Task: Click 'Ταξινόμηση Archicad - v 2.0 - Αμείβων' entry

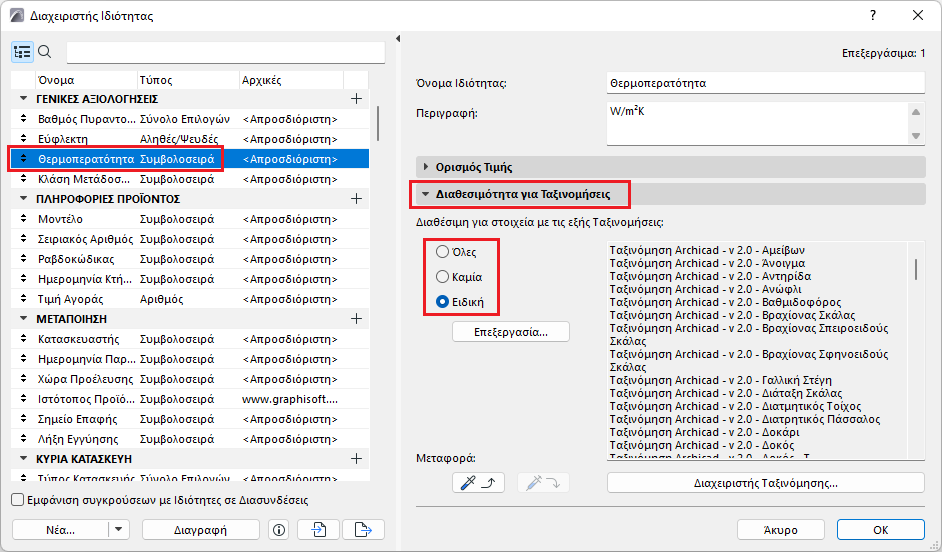Action: pyautogui.click(x=707, y=250)
